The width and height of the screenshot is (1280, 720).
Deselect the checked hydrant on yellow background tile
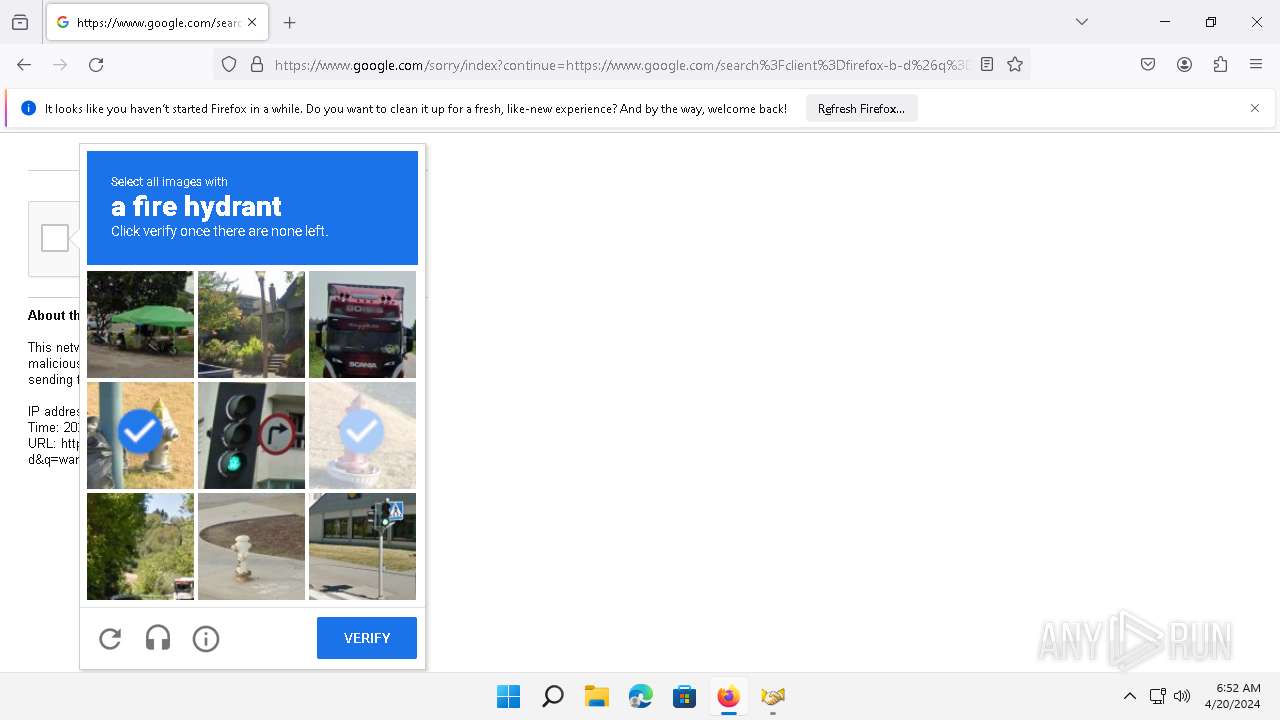tap(140, 435)
